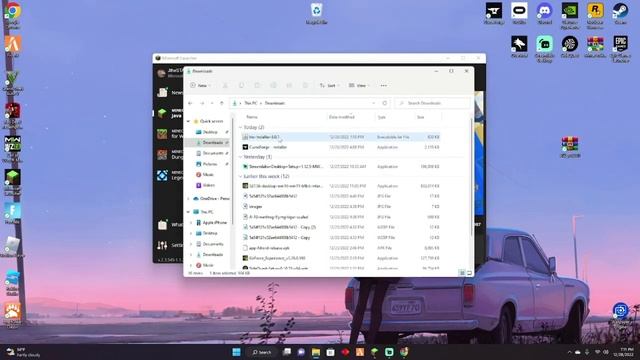
Task: Open the View dropdown in Explorer
Action: point(359,85)
